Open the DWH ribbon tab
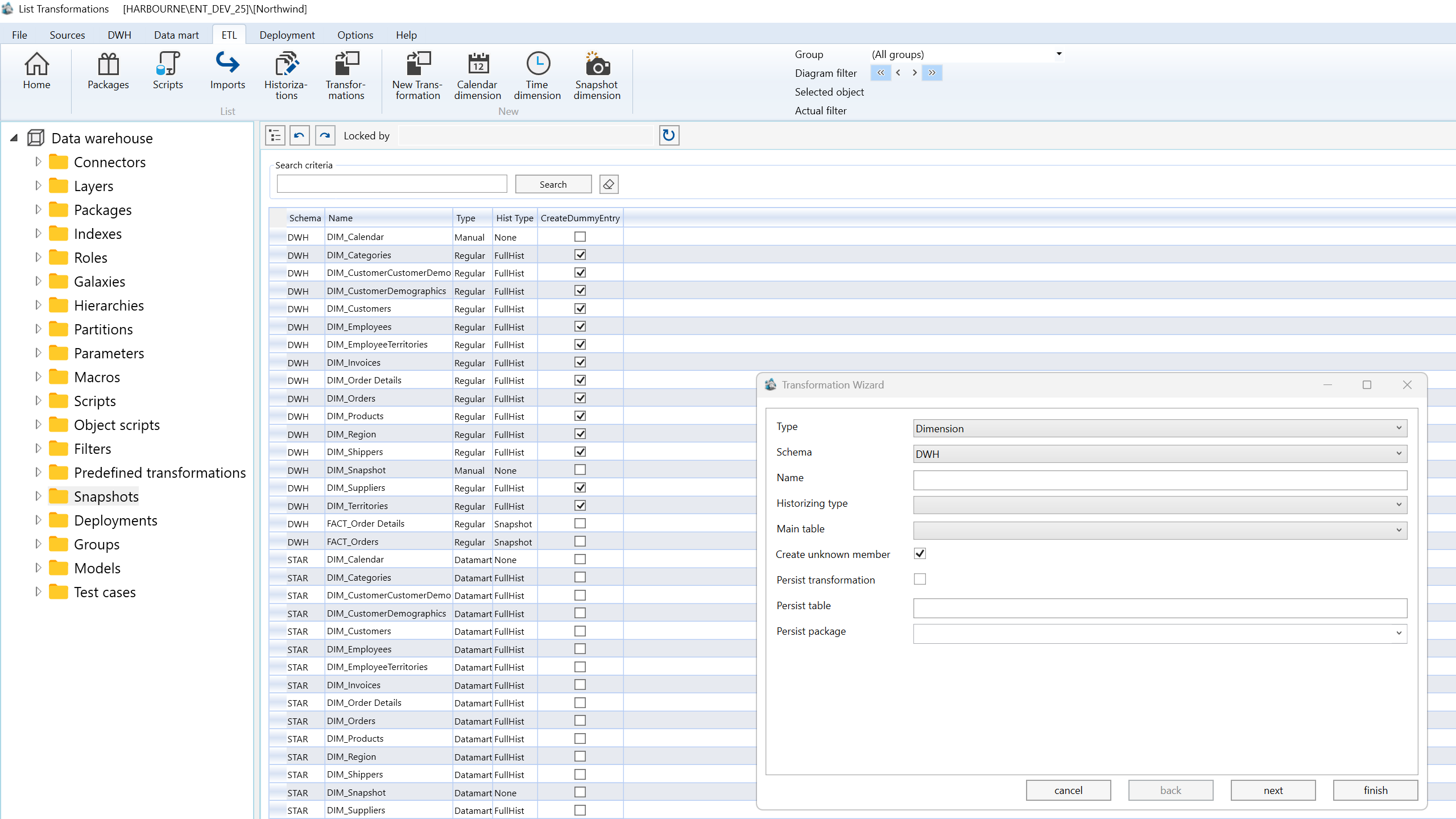The width and height of the screenshot is (1456, 819). click(119, 35)
